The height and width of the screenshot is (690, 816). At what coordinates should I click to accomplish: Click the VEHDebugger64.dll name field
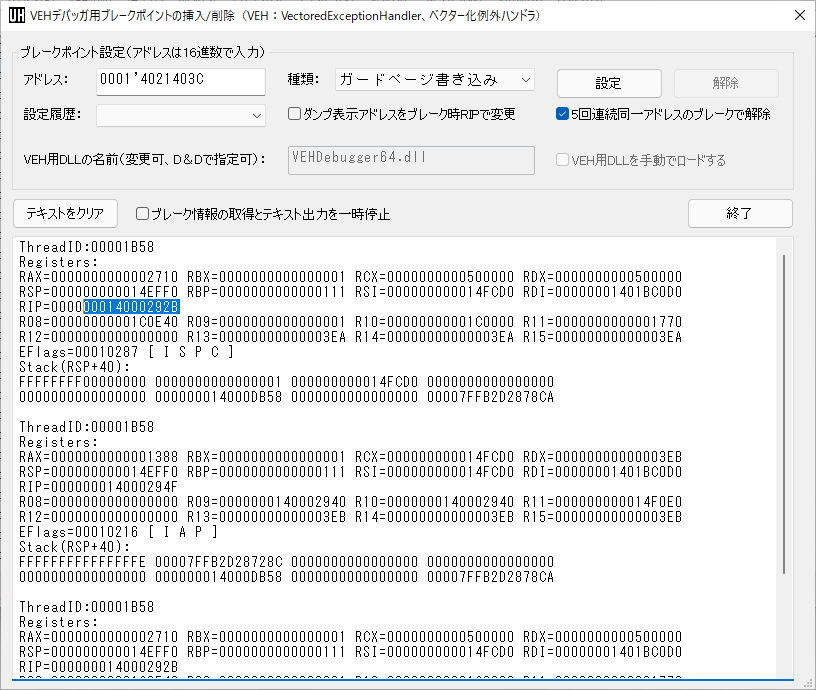pyautogui.click(x=411, y=160)
